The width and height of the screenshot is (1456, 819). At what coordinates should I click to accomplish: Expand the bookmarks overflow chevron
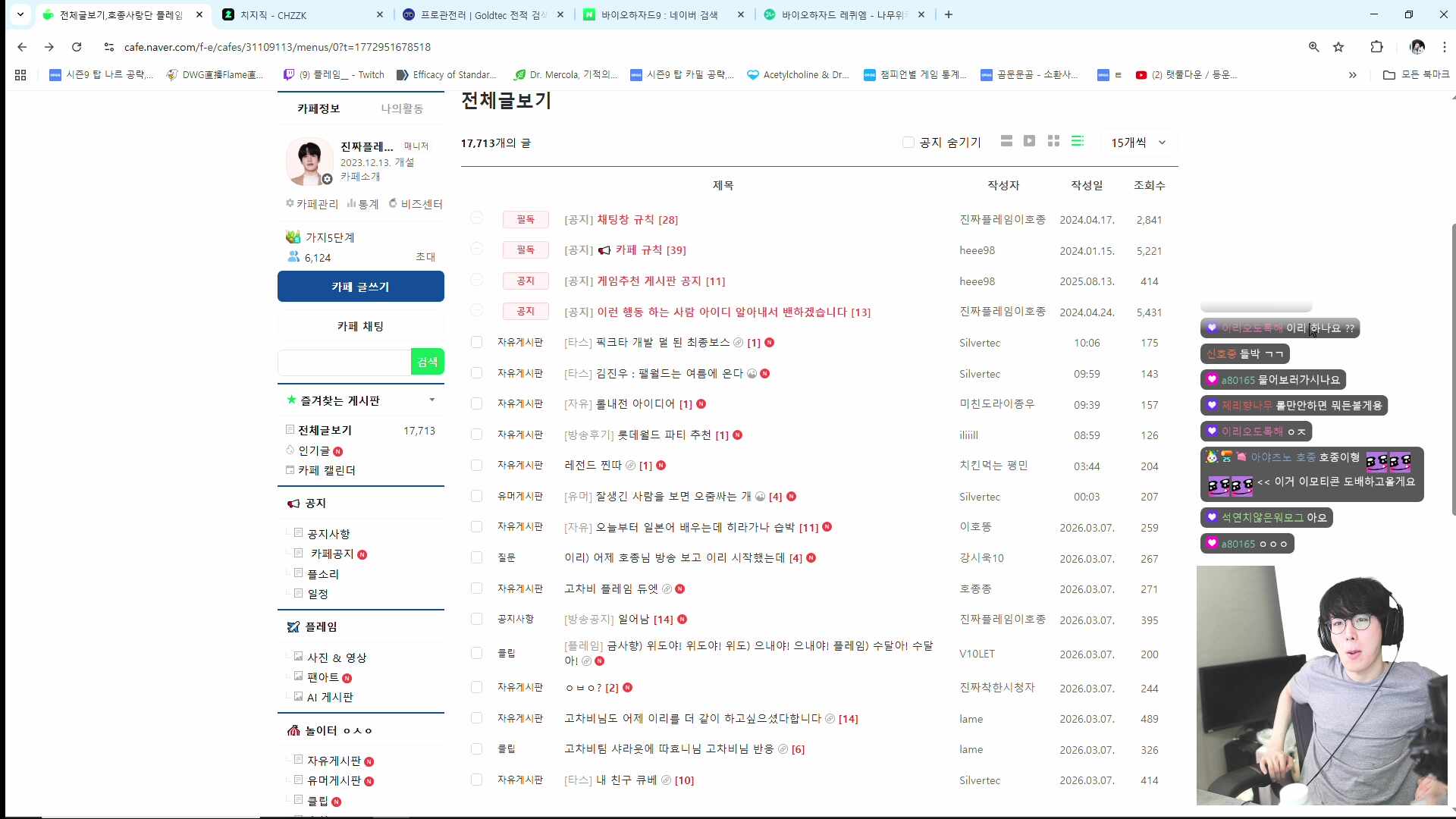[x=1352, y=74]
